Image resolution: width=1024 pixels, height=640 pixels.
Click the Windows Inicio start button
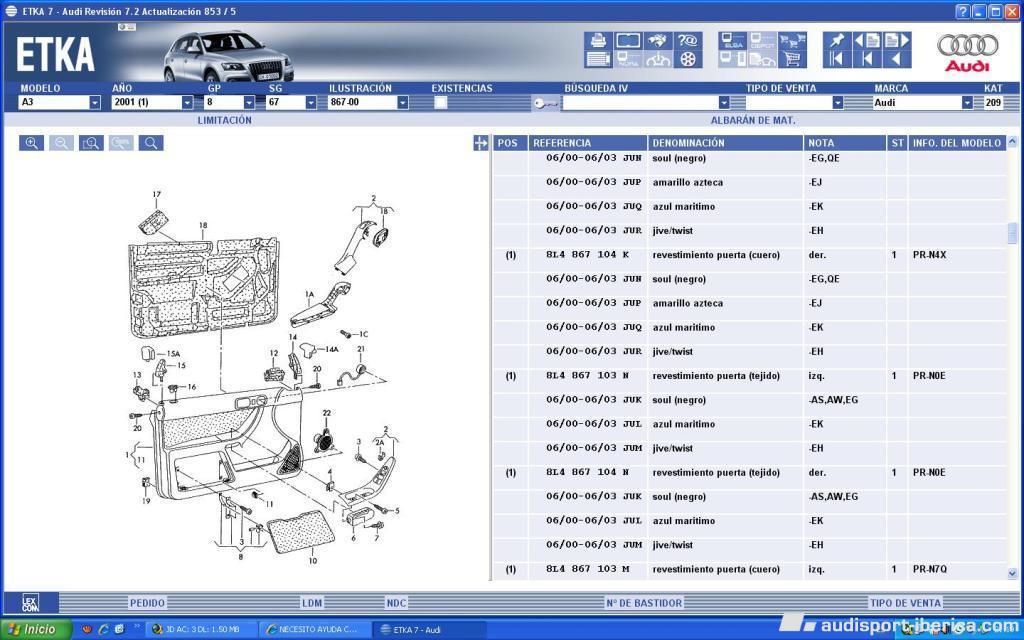click(36, 629)
